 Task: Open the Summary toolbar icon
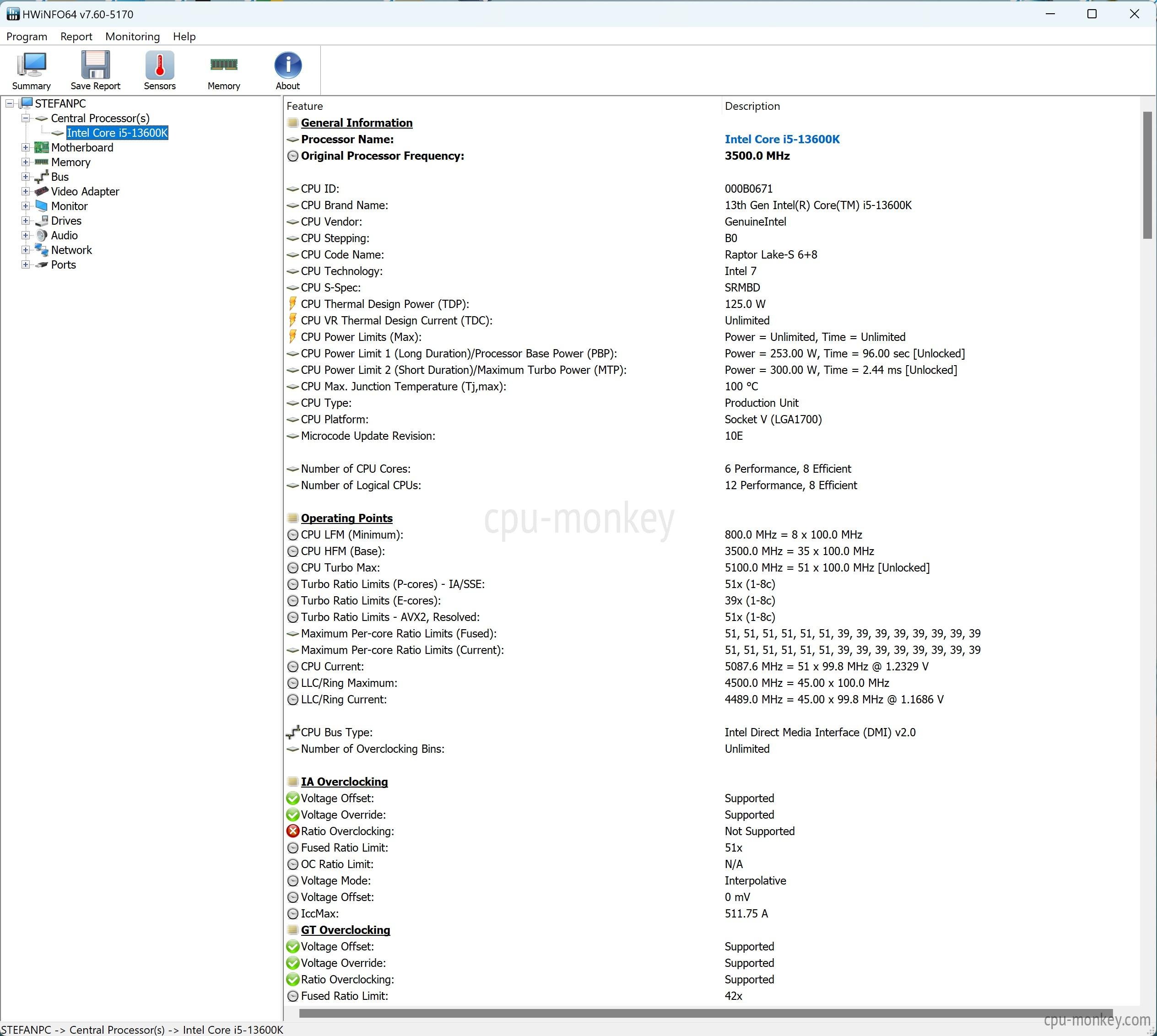click(x=31, y=65)
